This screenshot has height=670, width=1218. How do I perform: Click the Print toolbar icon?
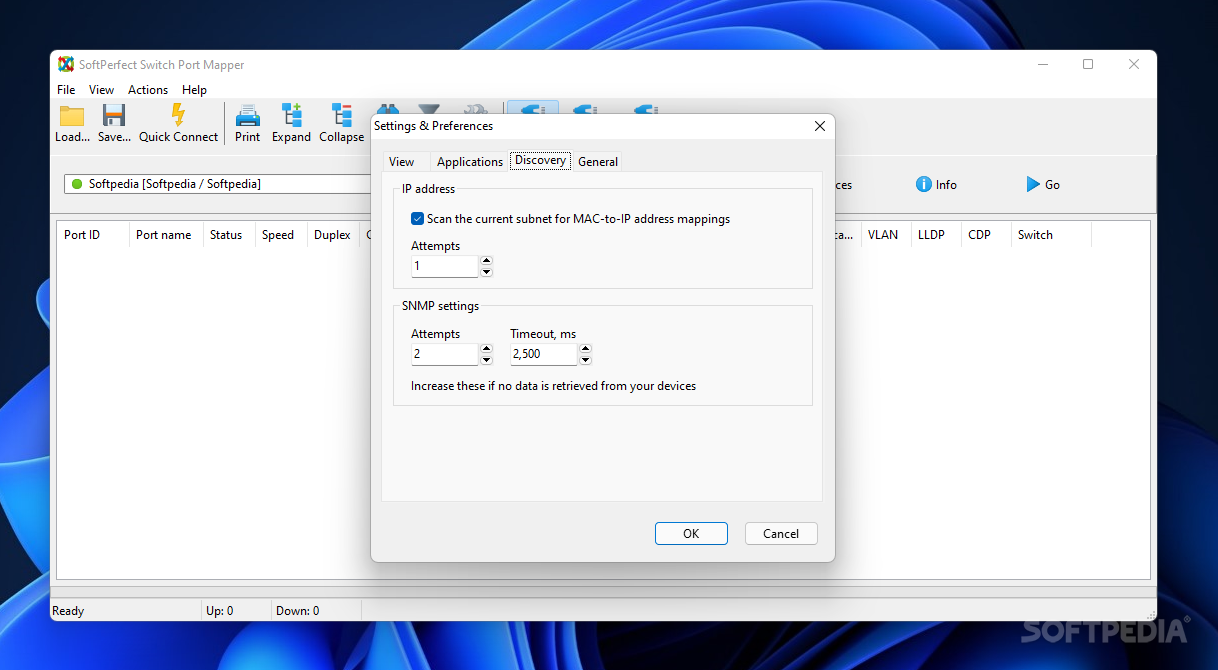point(247,115)
